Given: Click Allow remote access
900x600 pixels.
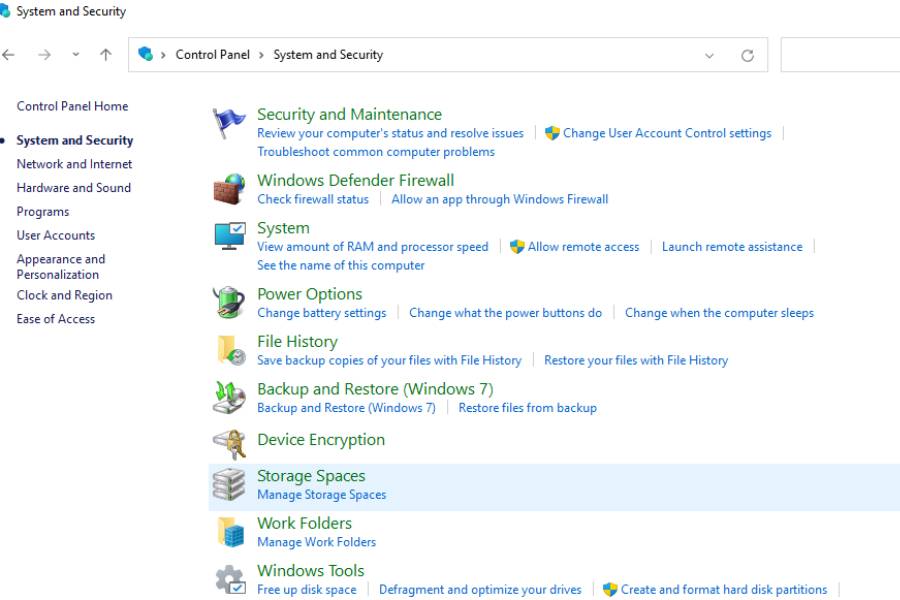Looking at the screenshot, I should pyautogui.click(x=583, y=247).
